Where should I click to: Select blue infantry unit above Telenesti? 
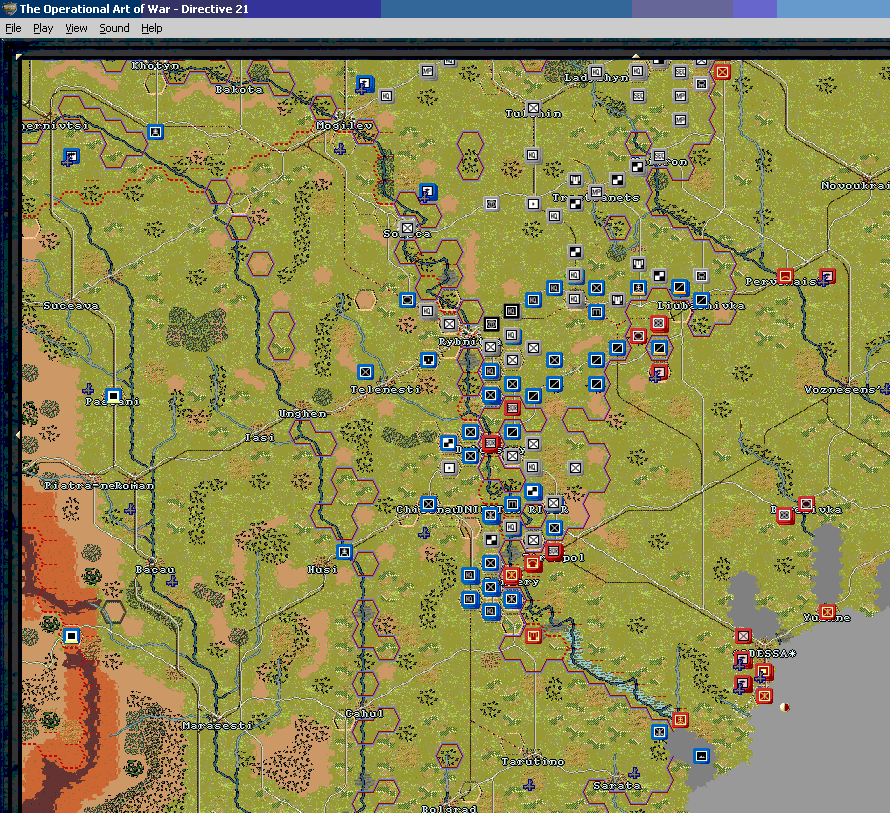365,372
